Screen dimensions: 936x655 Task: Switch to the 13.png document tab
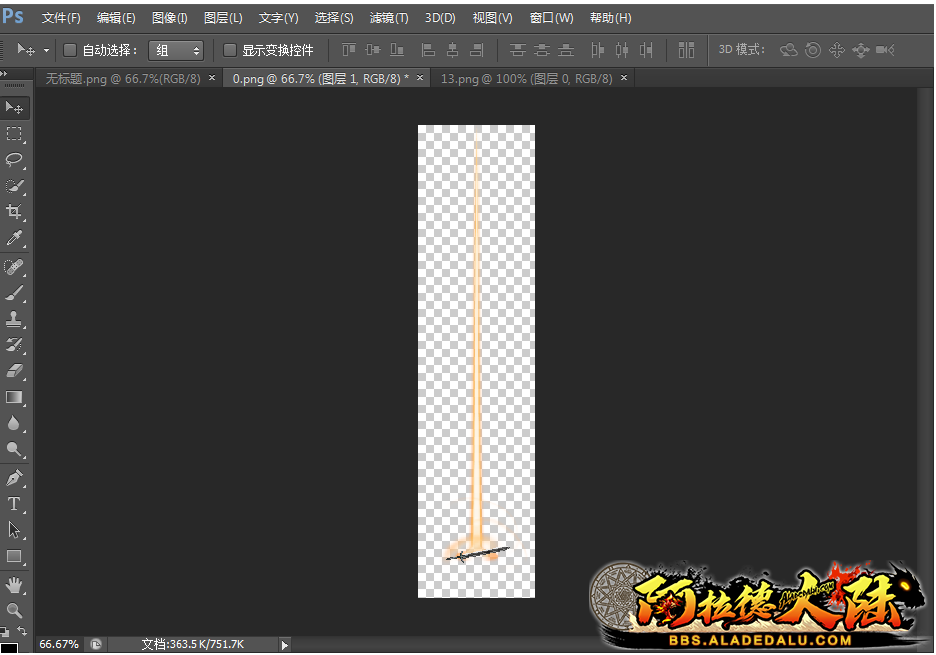(526, 78)
